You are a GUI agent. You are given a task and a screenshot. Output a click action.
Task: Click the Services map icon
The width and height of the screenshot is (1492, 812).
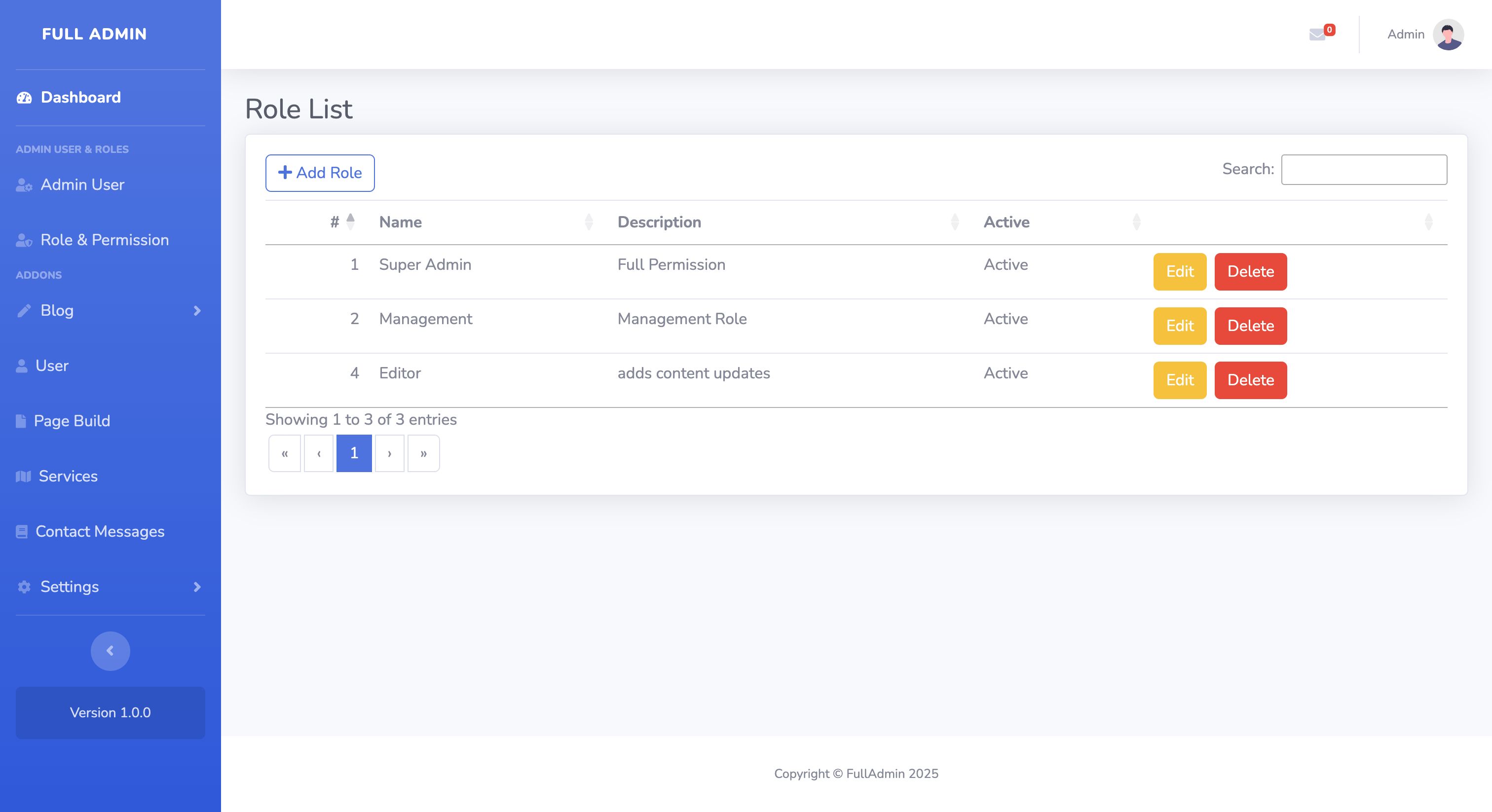23,476
